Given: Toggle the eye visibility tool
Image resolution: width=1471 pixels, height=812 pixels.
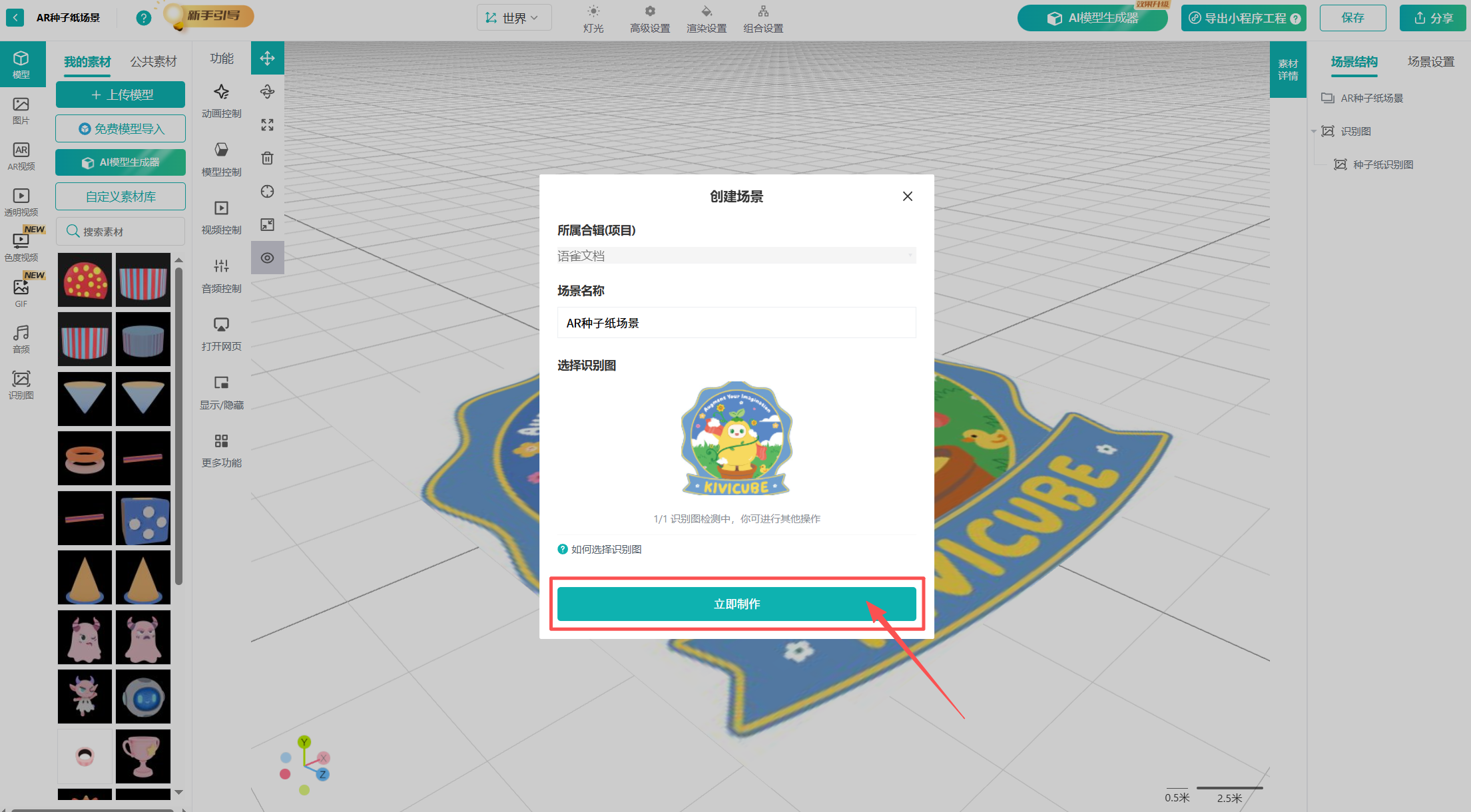Looking at the screenshot, I should (x=267, y=258).
